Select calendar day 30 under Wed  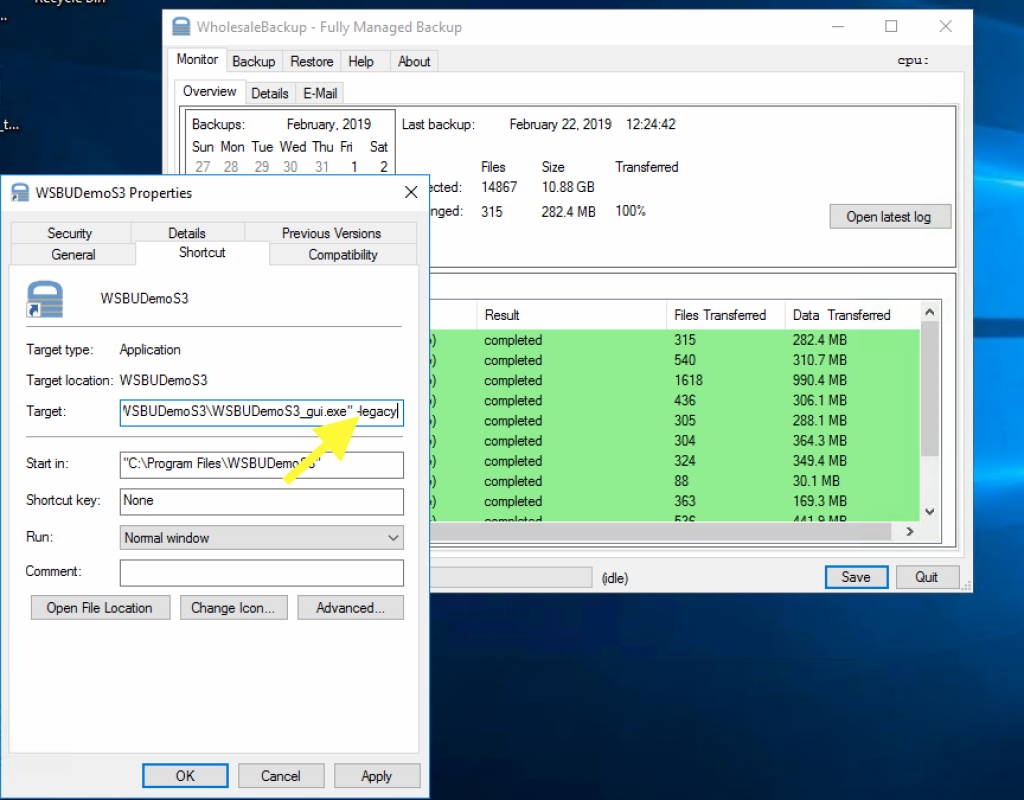[290, 167]
